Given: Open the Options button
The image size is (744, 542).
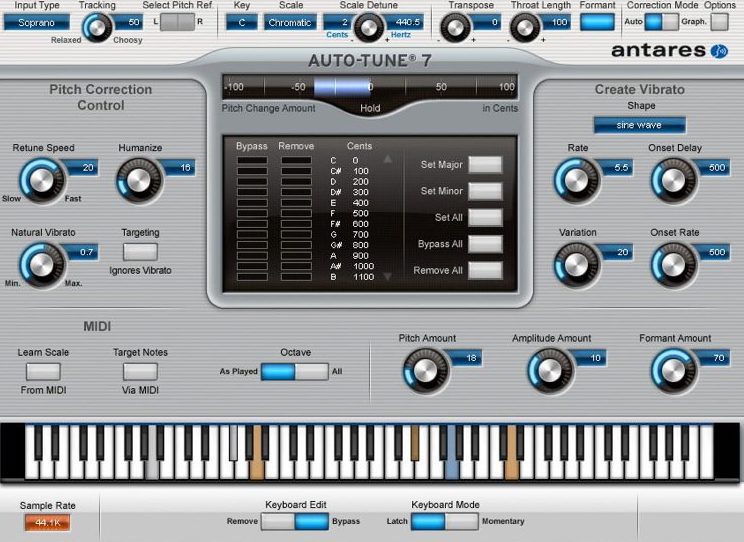Looking at the screenshot, I should (720, 22).
